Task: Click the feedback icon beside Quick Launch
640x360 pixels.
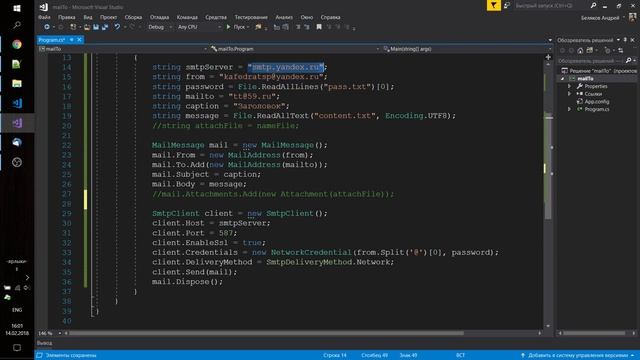Action: [507, 5]
